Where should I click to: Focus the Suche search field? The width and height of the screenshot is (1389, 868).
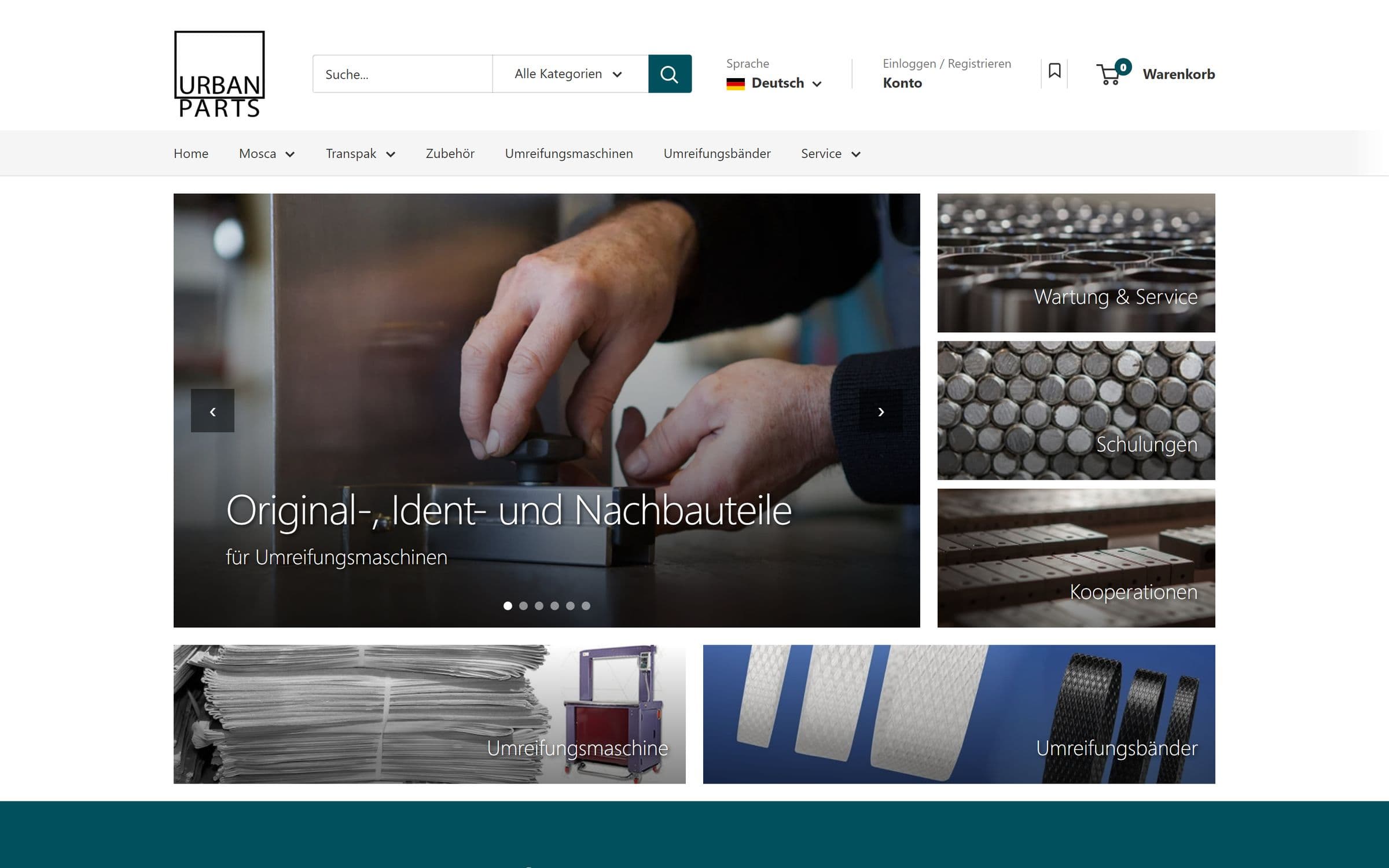pos(403,73)
